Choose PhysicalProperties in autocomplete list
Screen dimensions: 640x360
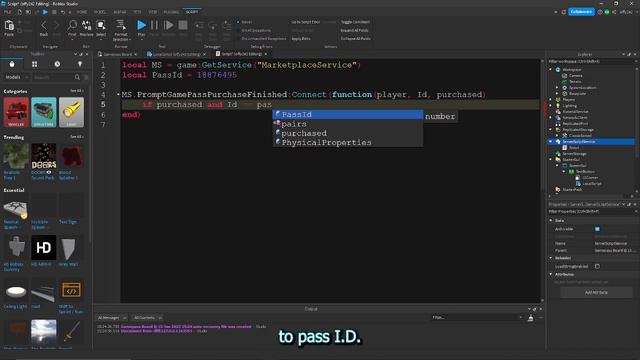[348, 143]
